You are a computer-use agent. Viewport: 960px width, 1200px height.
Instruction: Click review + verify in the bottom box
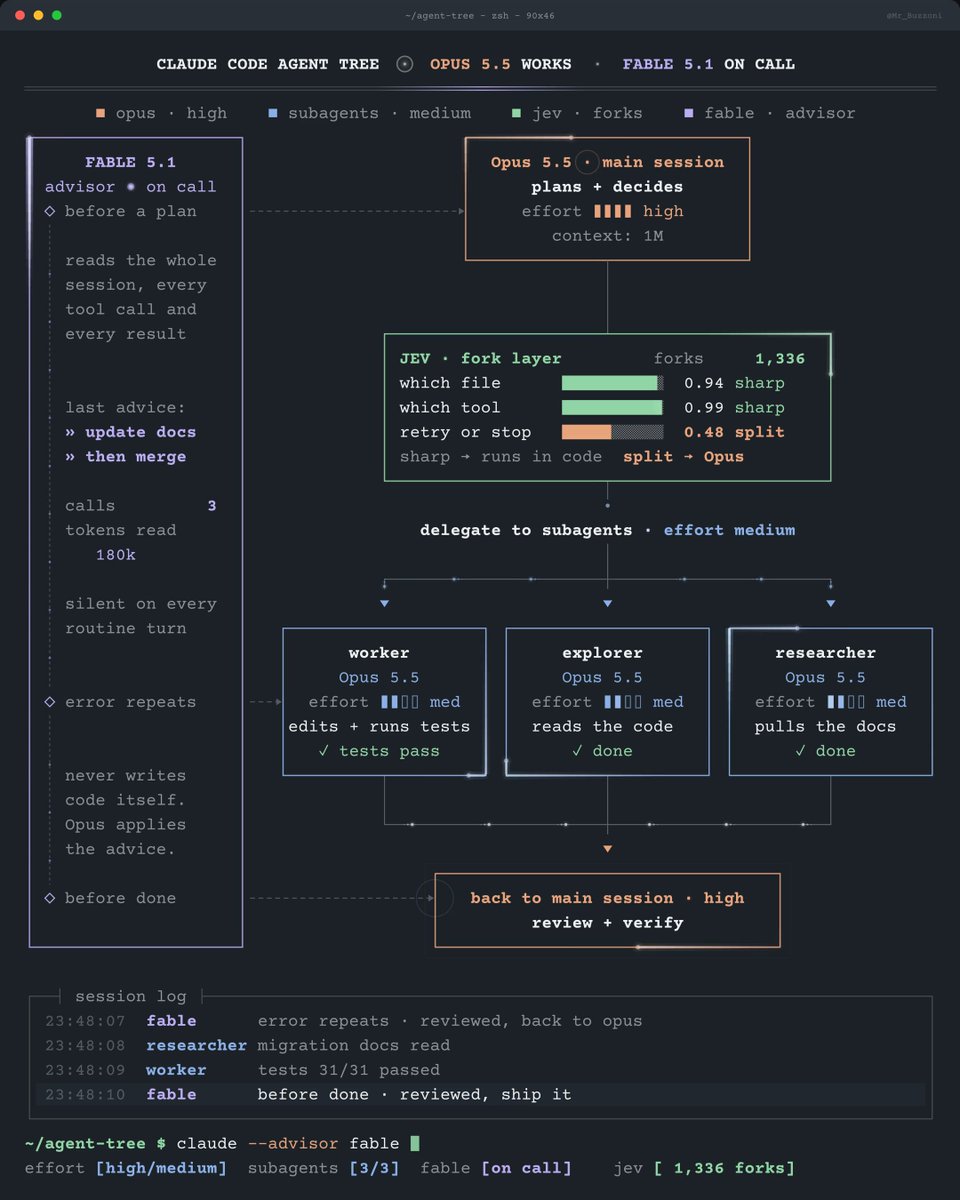(x=607, y=923)
